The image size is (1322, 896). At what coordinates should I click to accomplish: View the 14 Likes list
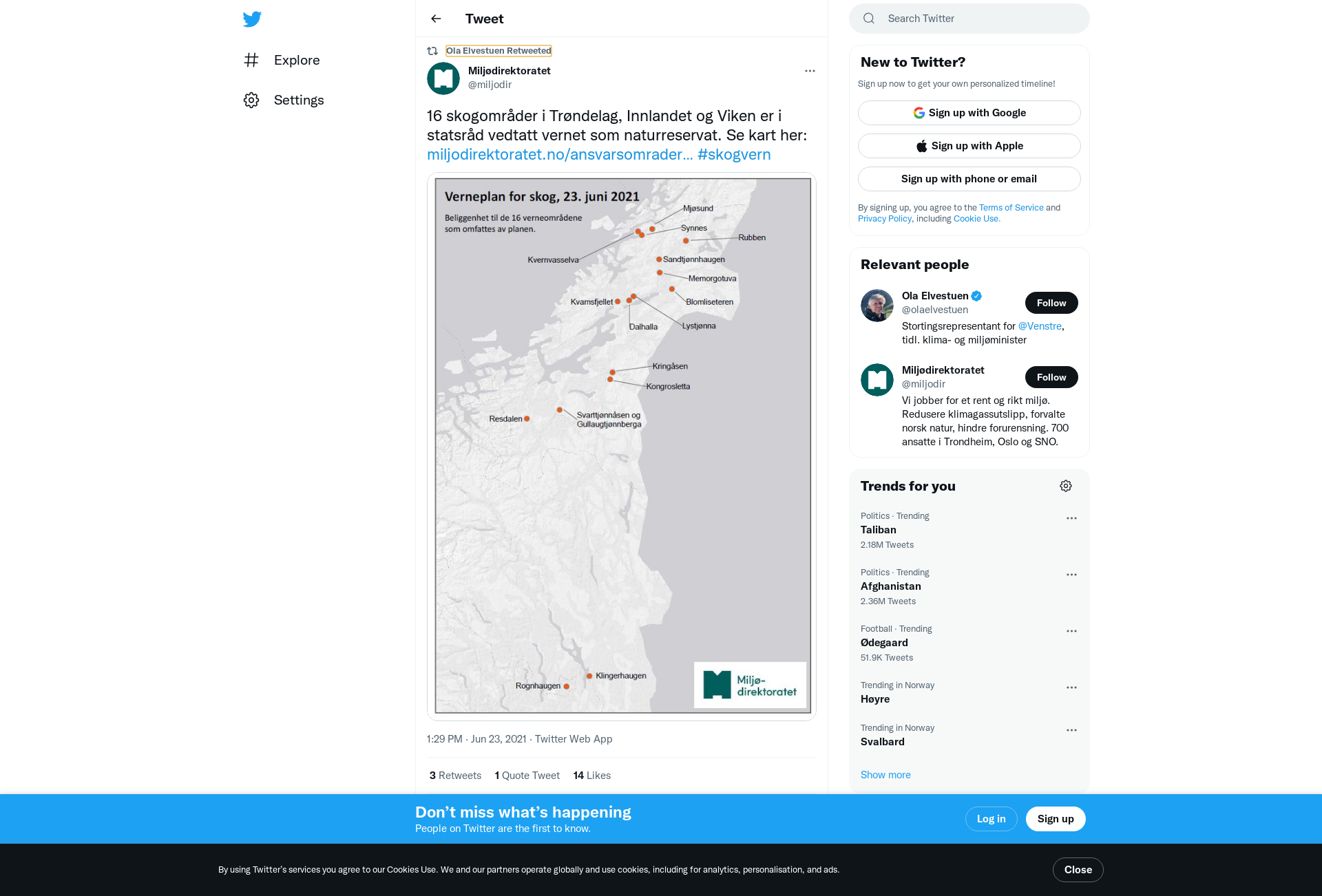592,776
